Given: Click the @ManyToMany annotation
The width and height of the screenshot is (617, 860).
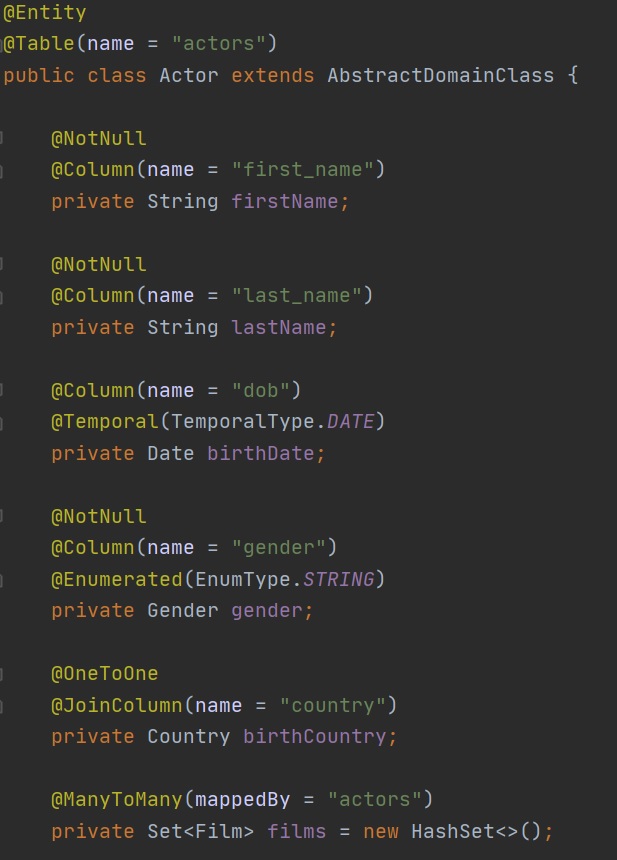Looking at the screenshot, I should click(106, 799).
